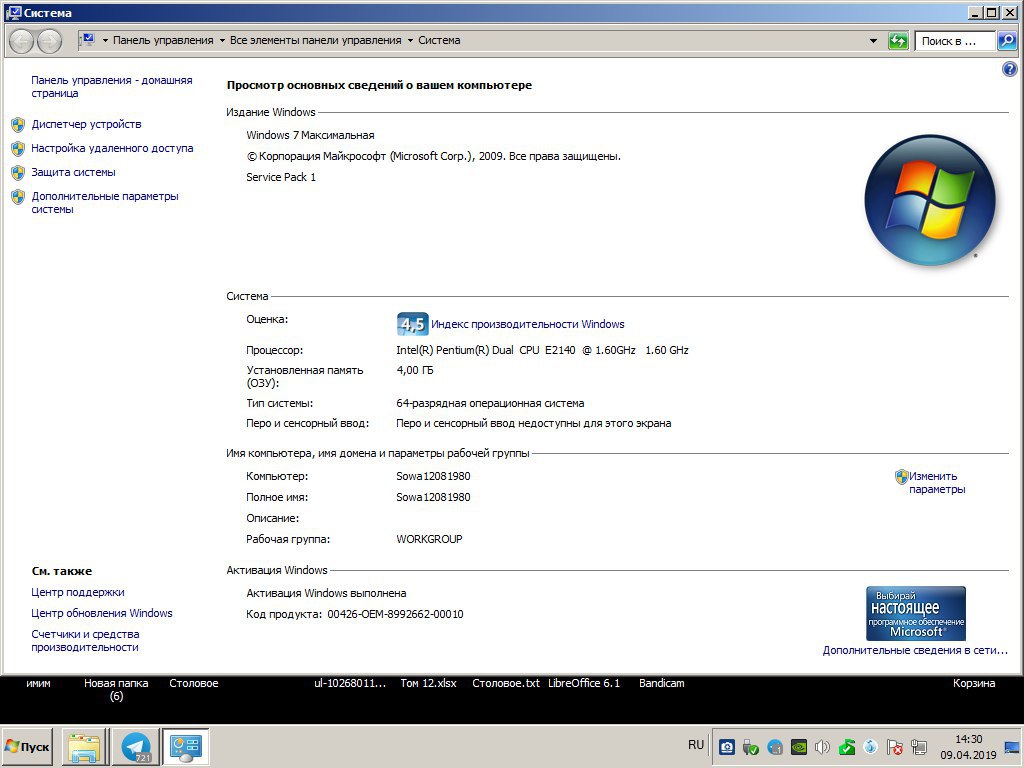Open Счетчики и средства производительности
The width and height of the screenshot is (1024, 768).
point(85,641)
